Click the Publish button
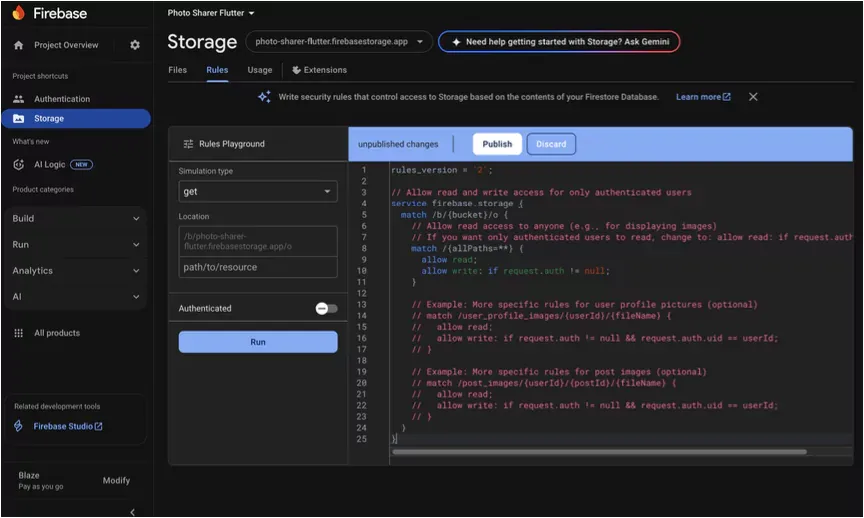 (x=497, y=144)
